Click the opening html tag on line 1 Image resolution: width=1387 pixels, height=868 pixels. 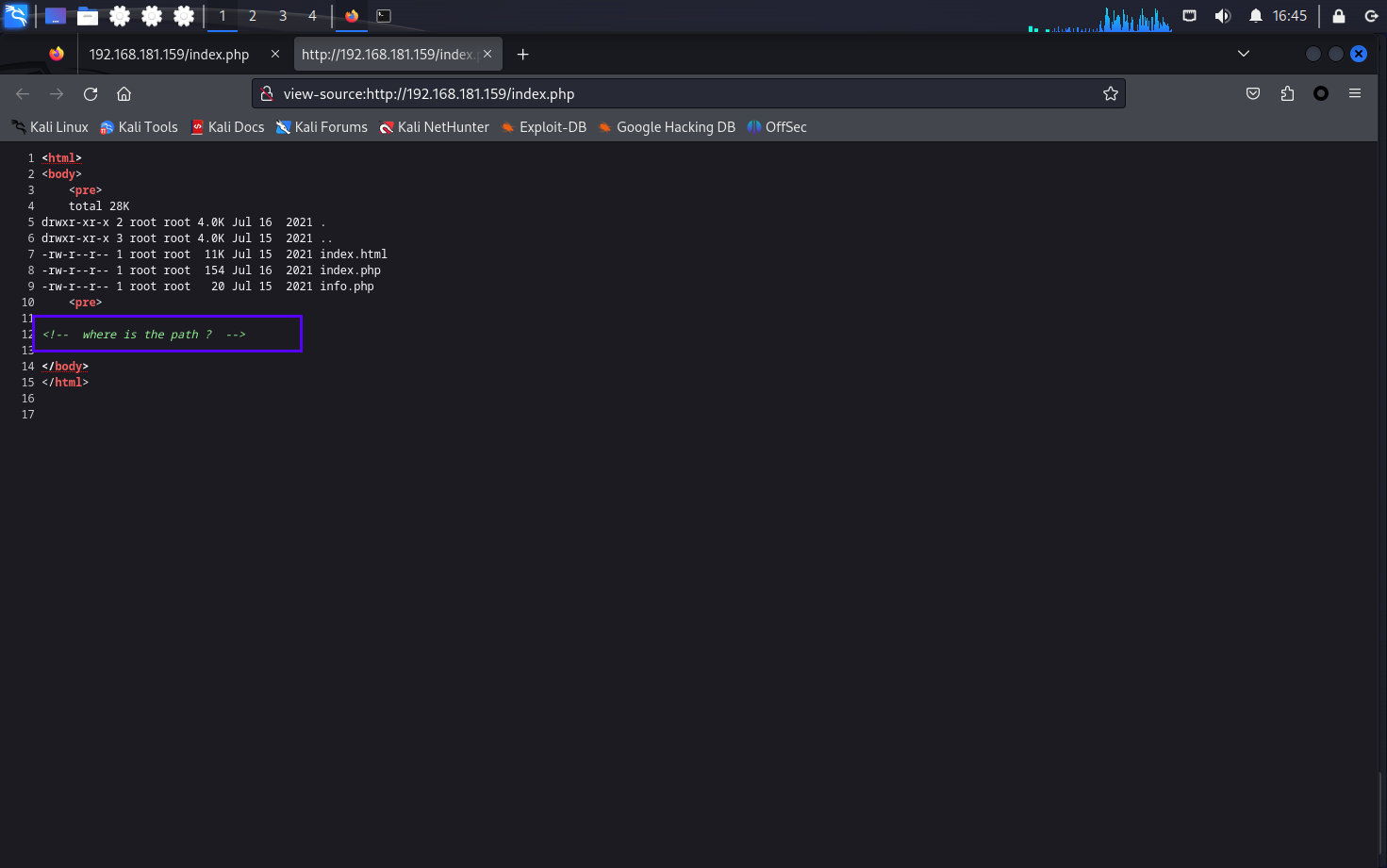[x=61, y=158]
